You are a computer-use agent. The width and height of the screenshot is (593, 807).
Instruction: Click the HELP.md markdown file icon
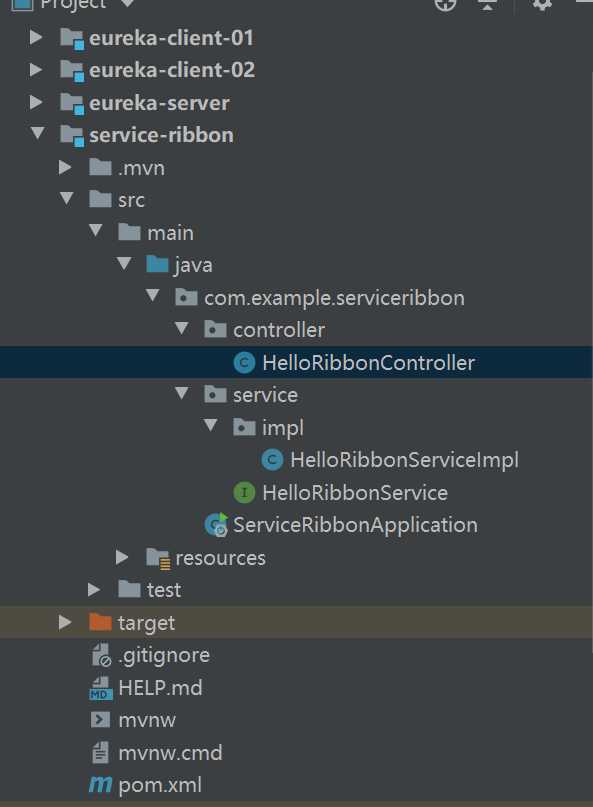tap(100, 688)
